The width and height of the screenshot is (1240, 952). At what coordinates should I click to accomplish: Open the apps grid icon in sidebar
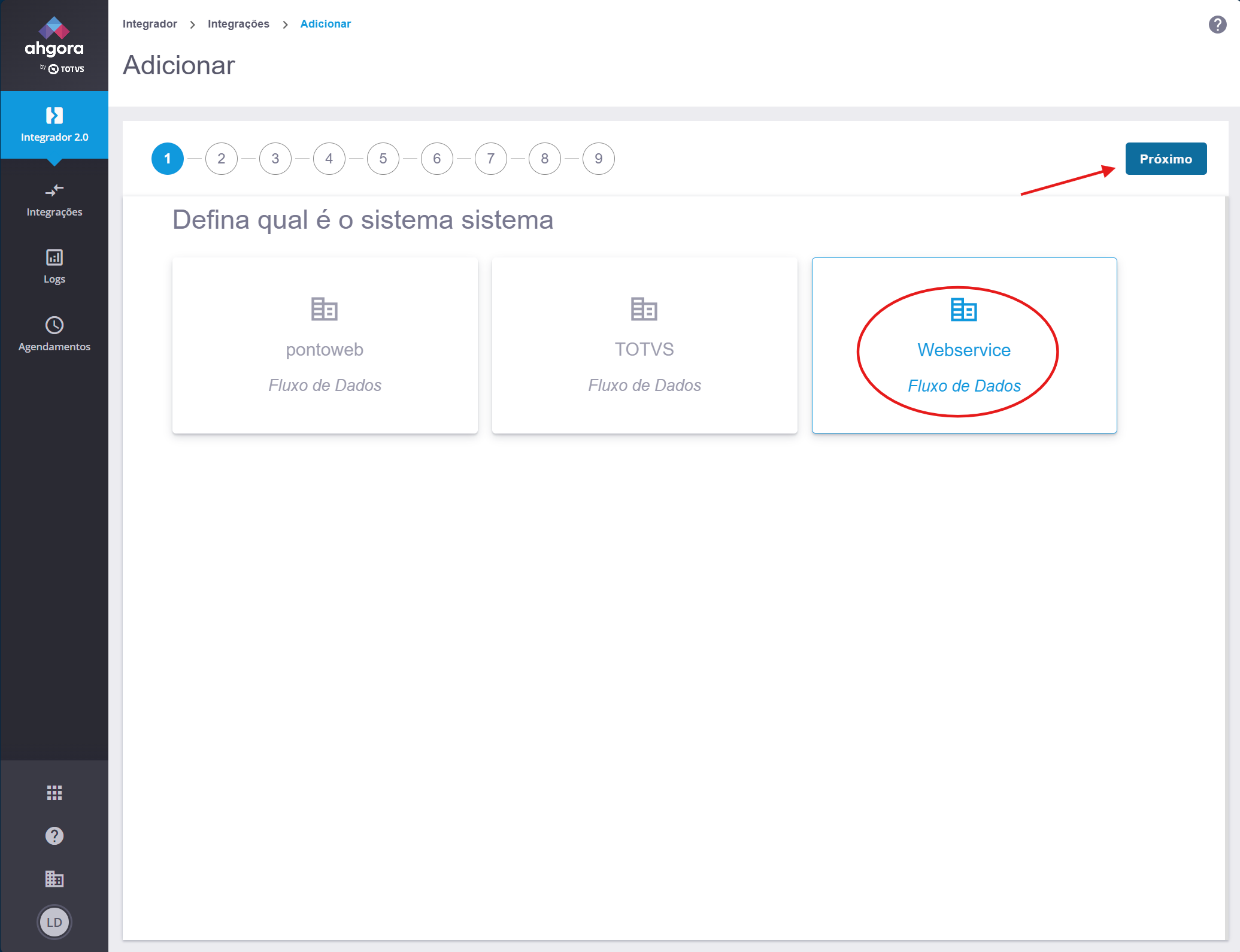54,793
